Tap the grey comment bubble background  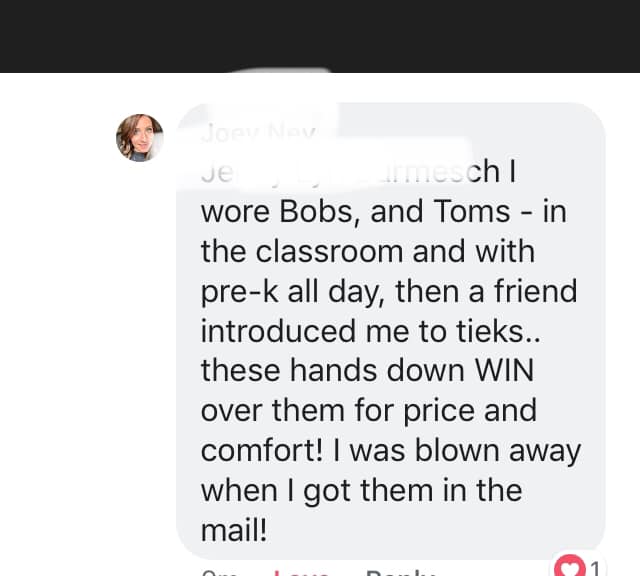click(391, 331)
